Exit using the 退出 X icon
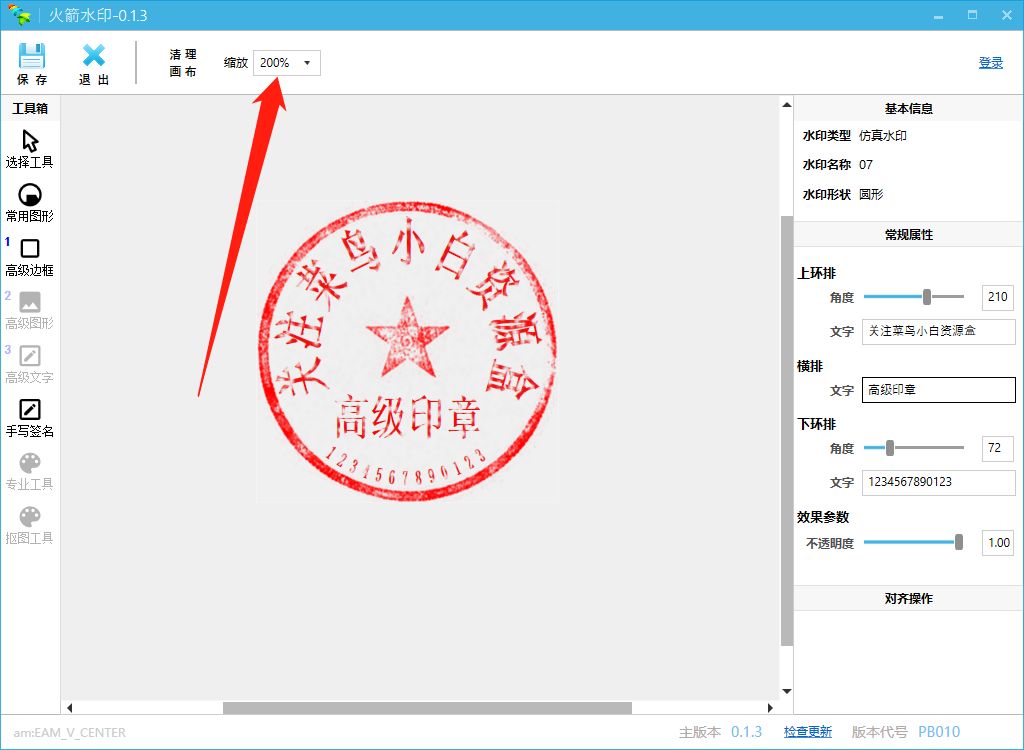Screen dimensions: 1024x750 click(x=93, y=63)
